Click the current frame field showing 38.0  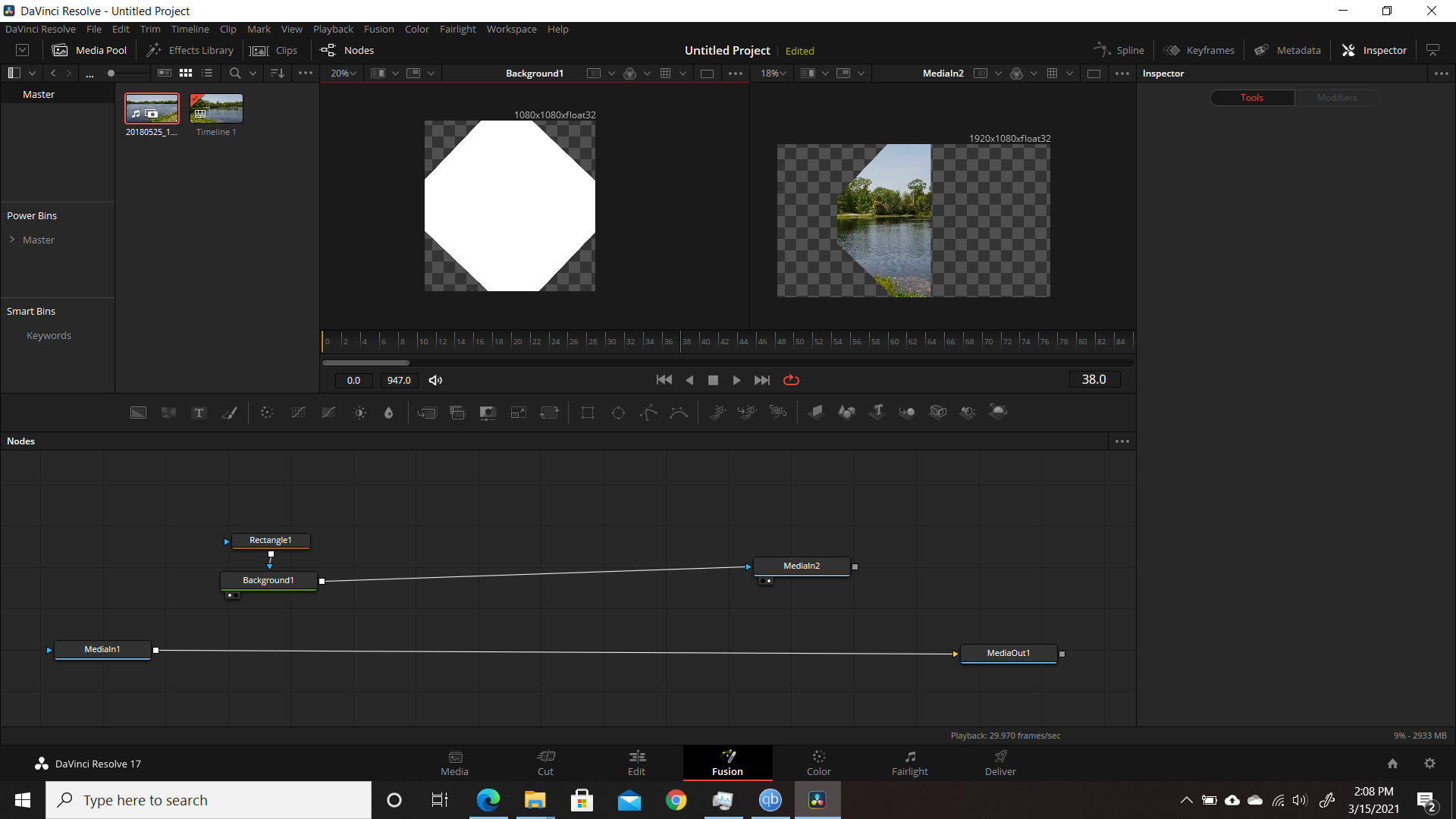(1094, 379)
